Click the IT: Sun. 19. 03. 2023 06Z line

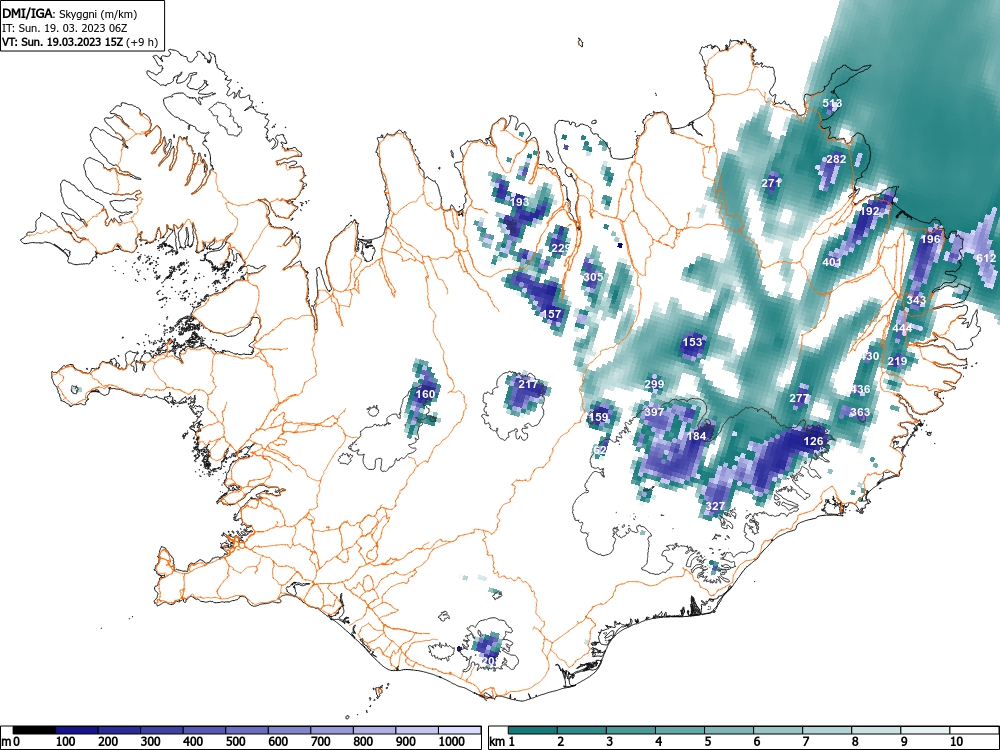click(x=64, y=28)
